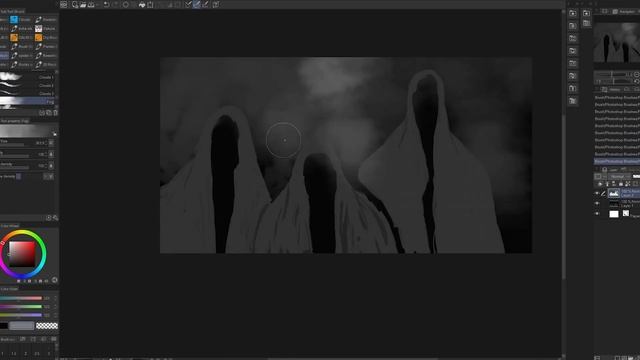
Task: Select the highlighted last History entry
Action: [x=617, y=162]
